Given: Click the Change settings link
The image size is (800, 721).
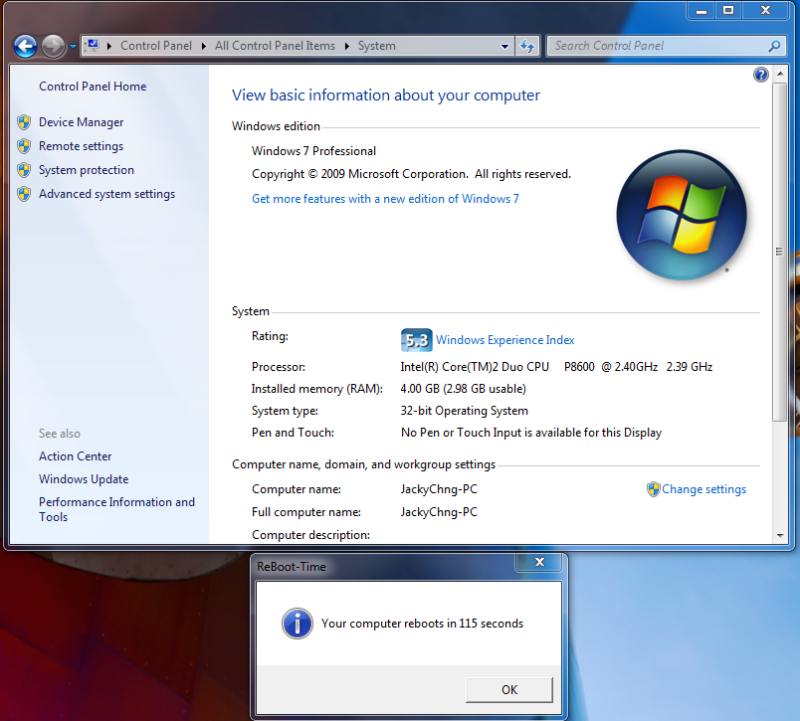Looking at the screenshot, I should click(703, 490).
